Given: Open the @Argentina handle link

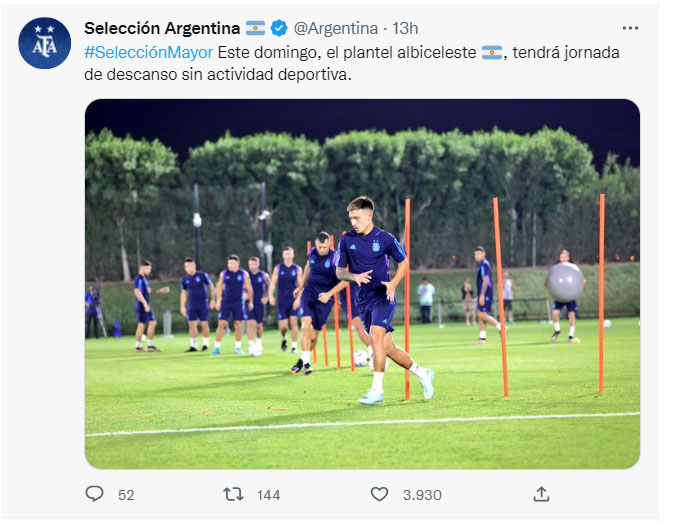Looking at the screenshot, I should pyautogui.click(x=336, y=29).
